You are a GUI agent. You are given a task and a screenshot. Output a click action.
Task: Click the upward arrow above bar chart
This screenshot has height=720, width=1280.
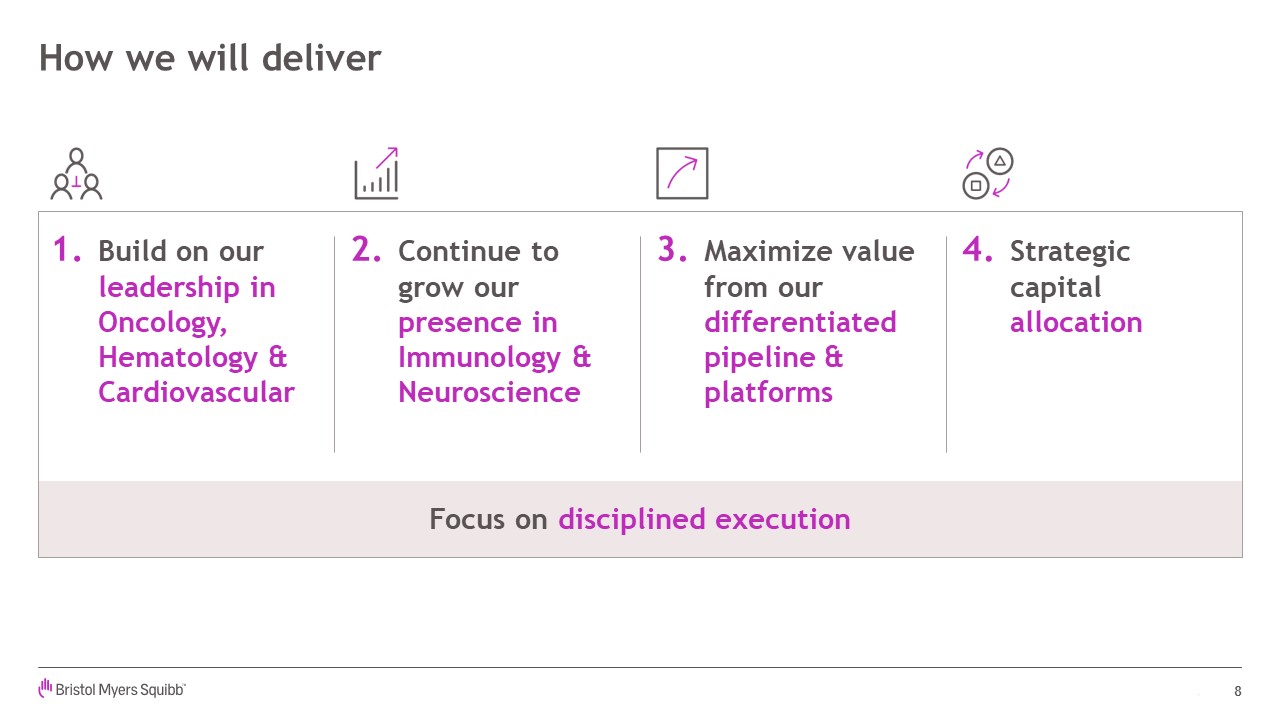coord(386,157)
